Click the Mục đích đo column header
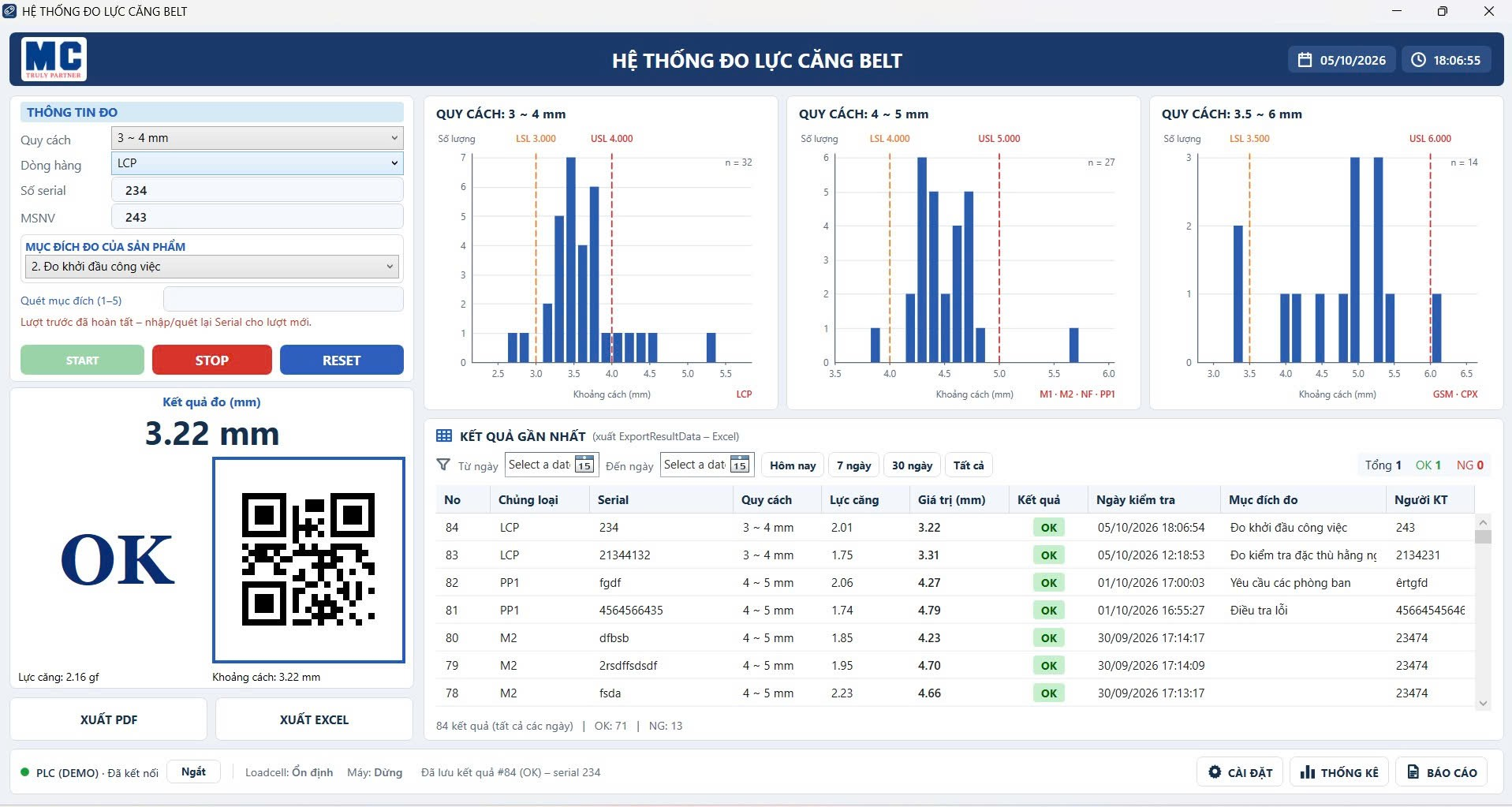This screenshot has height=807, width=1512. click(1301, 499)
